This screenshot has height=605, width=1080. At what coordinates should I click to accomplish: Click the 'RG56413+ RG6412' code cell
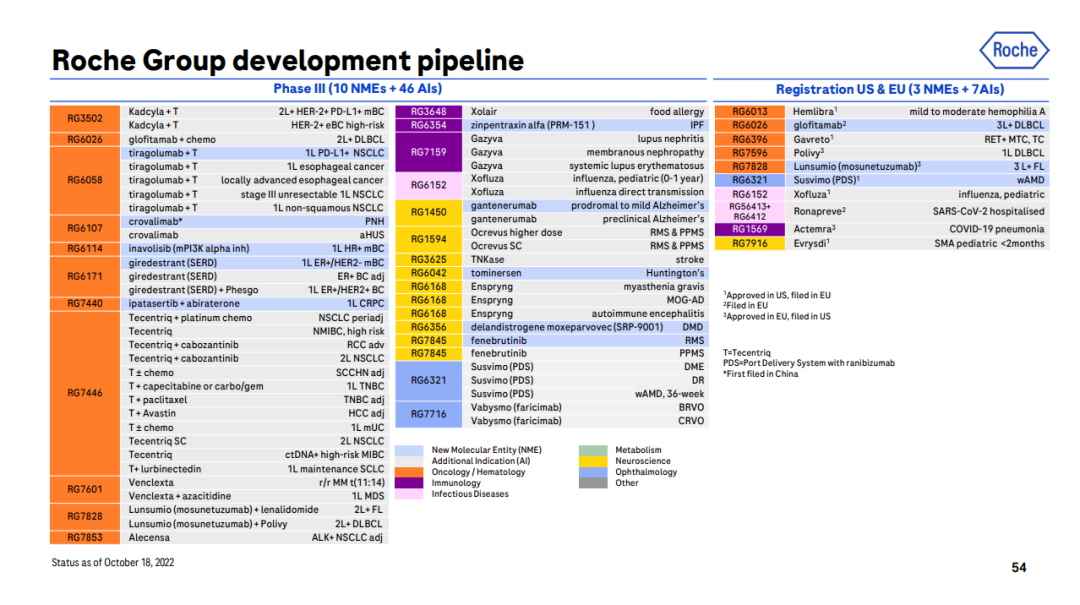click(749, 212)
